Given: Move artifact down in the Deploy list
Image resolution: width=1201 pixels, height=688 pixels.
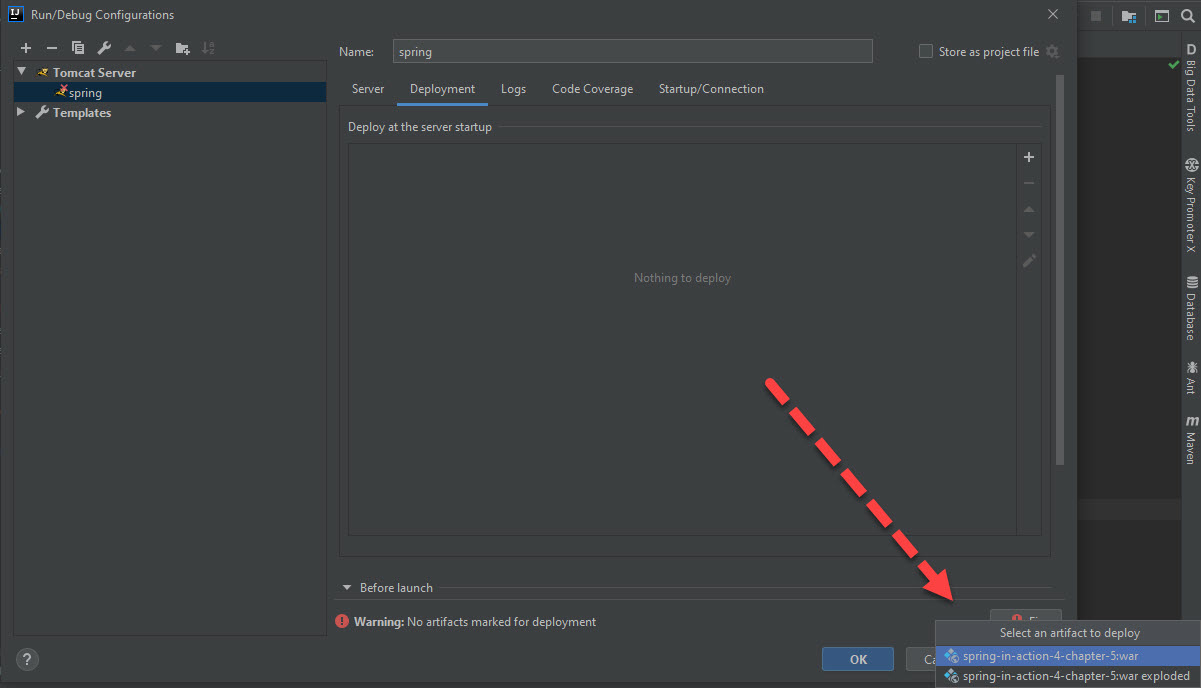Looking at the screenshot, I should click(x=1029, y=235).
